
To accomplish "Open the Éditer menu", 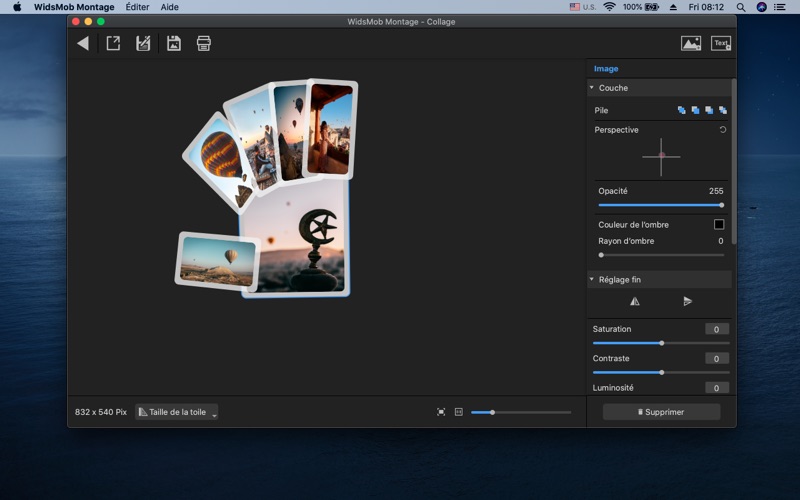I will tap(137, 7).
